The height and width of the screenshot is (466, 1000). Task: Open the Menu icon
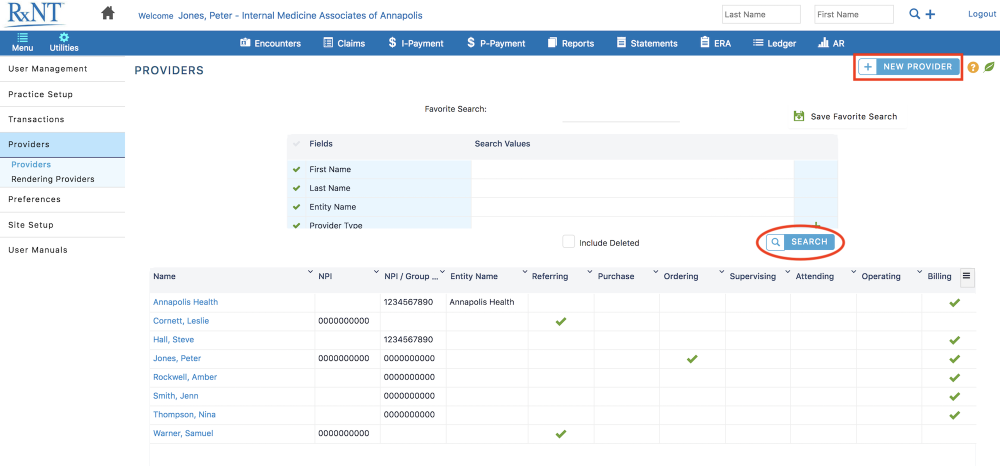click(x=22, y=42)
